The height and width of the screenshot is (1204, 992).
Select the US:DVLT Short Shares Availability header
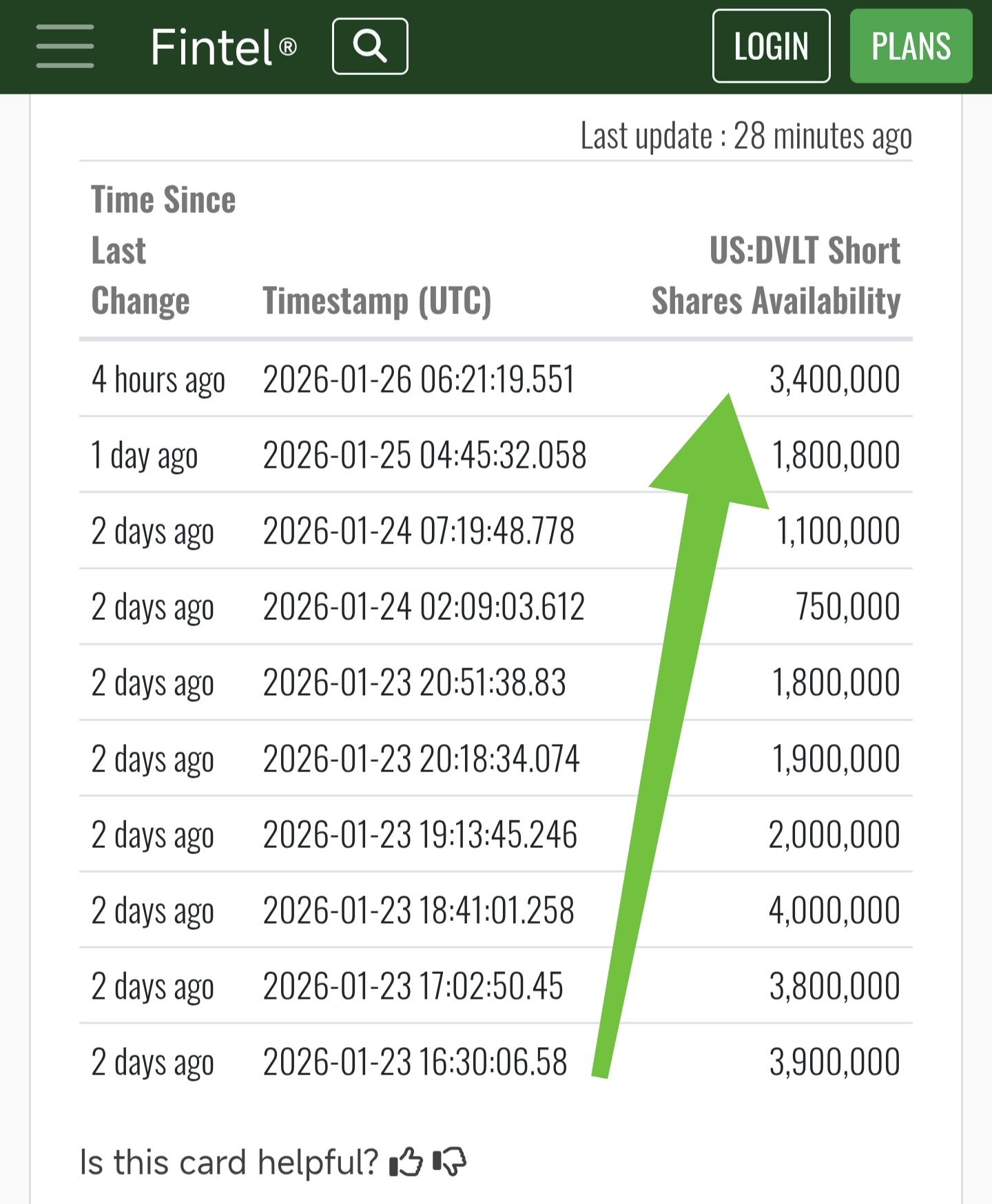[x=776, y=276]
